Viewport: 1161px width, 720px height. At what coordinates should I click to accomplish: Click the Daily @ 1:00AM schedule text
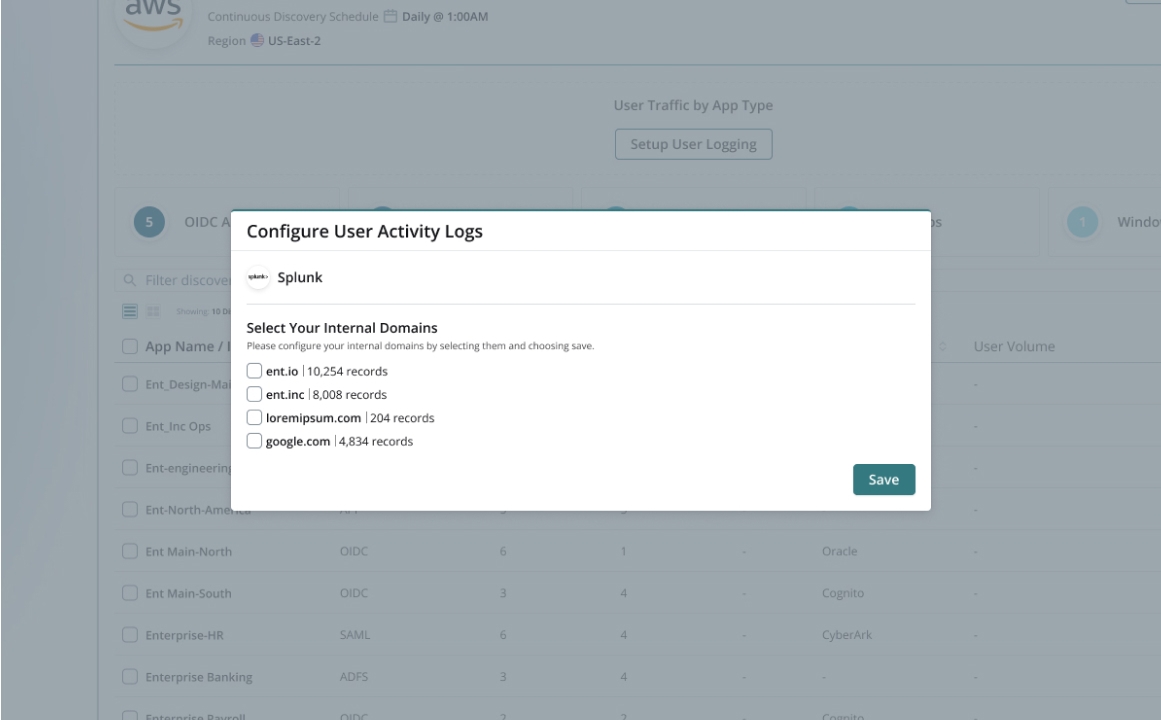[445, 16]
